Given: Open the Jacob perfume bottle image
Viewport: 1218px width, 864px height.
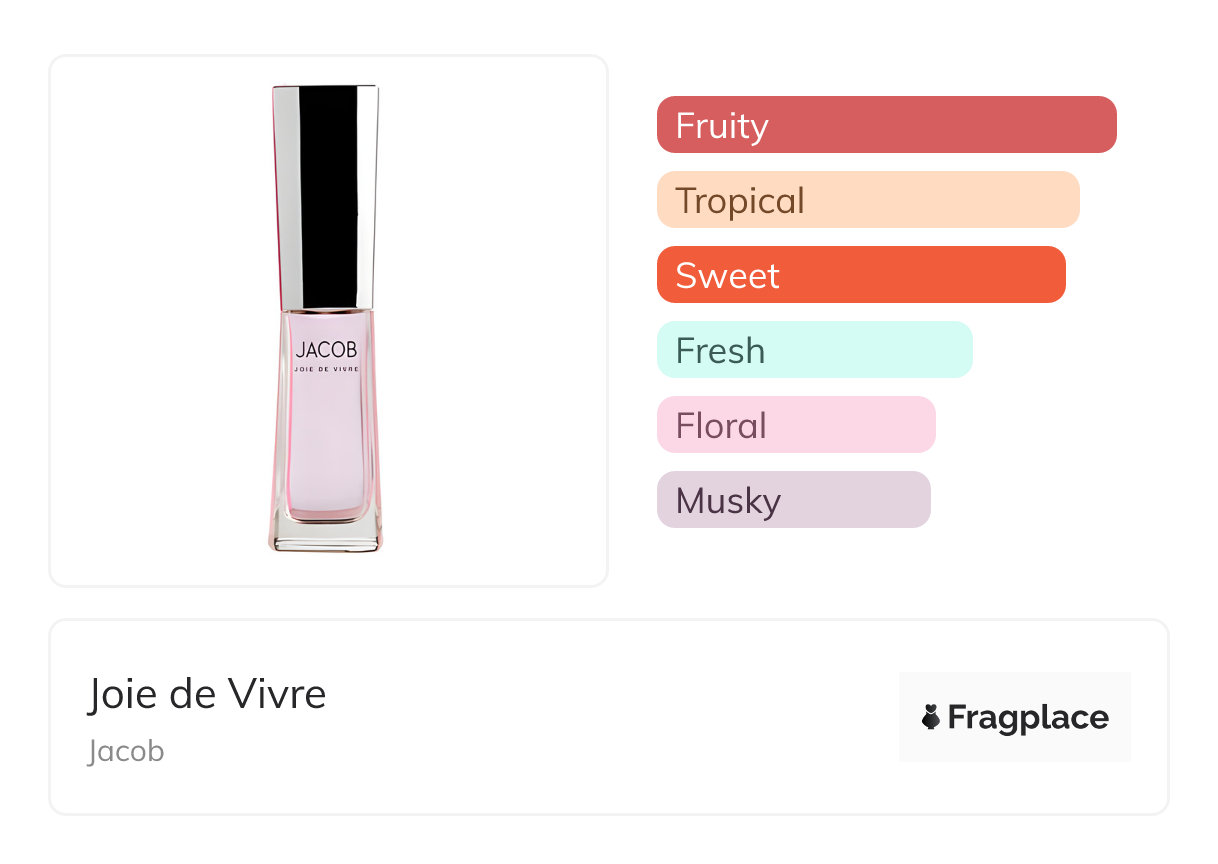Looking at the screenshot, I should point(326,319).
